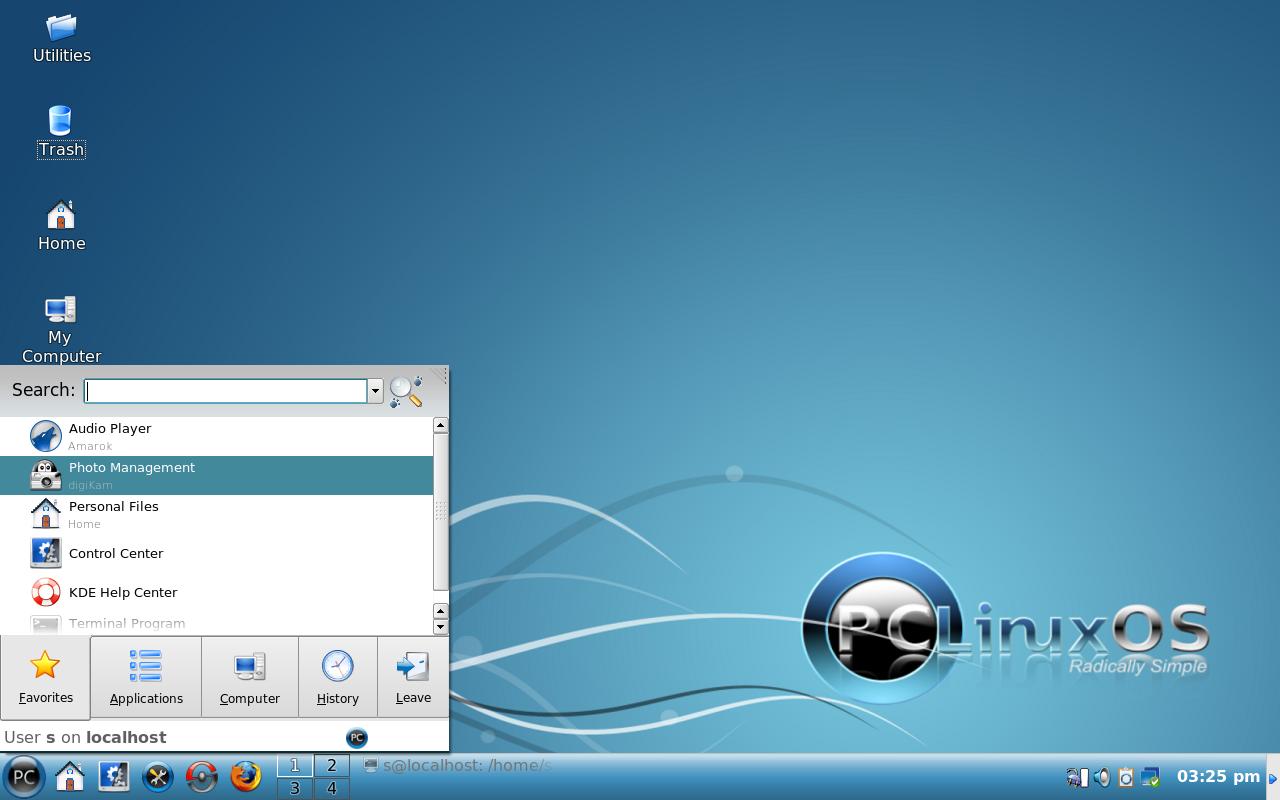
Task: Launch the red circular package manager icon in the taskbar
Action: click(202, 776)
